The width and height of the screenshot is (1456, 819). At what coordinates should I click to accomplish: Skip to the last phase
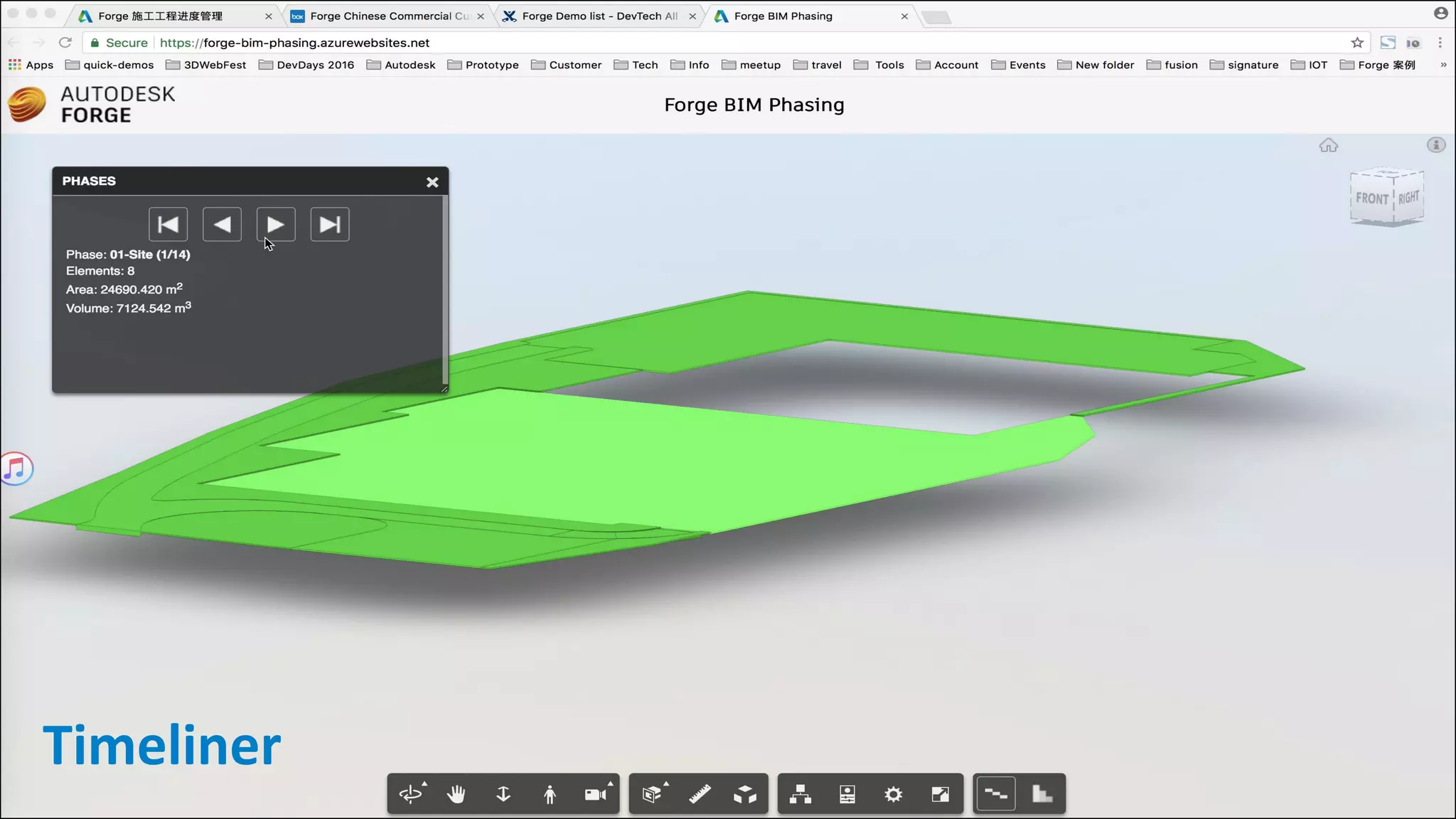tap(330, 225)
